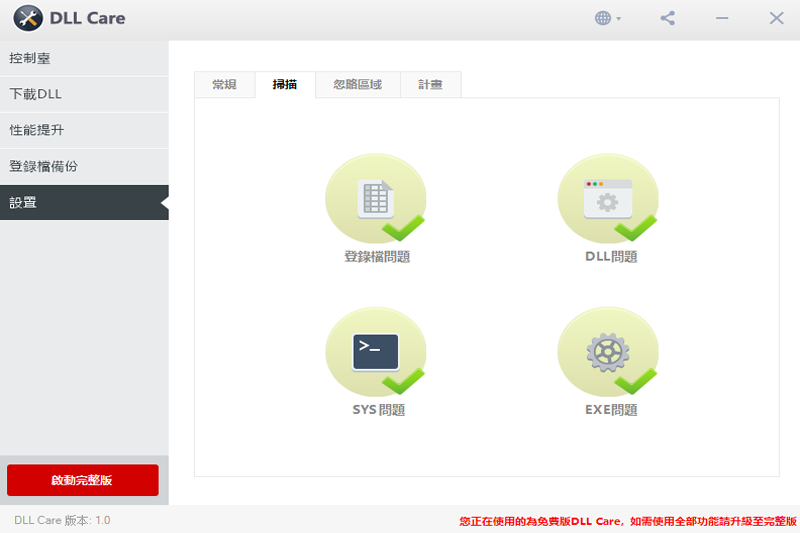Click the DLL問題 label
This screenshot has width=800, height=533.
(x=611, y=257)
